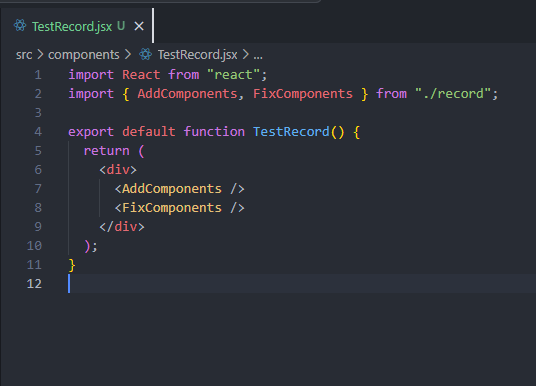Click line number 4 in the gutter
Viewport: 536px width, 386px height.
pyautogui.click(x=38, y=132)
